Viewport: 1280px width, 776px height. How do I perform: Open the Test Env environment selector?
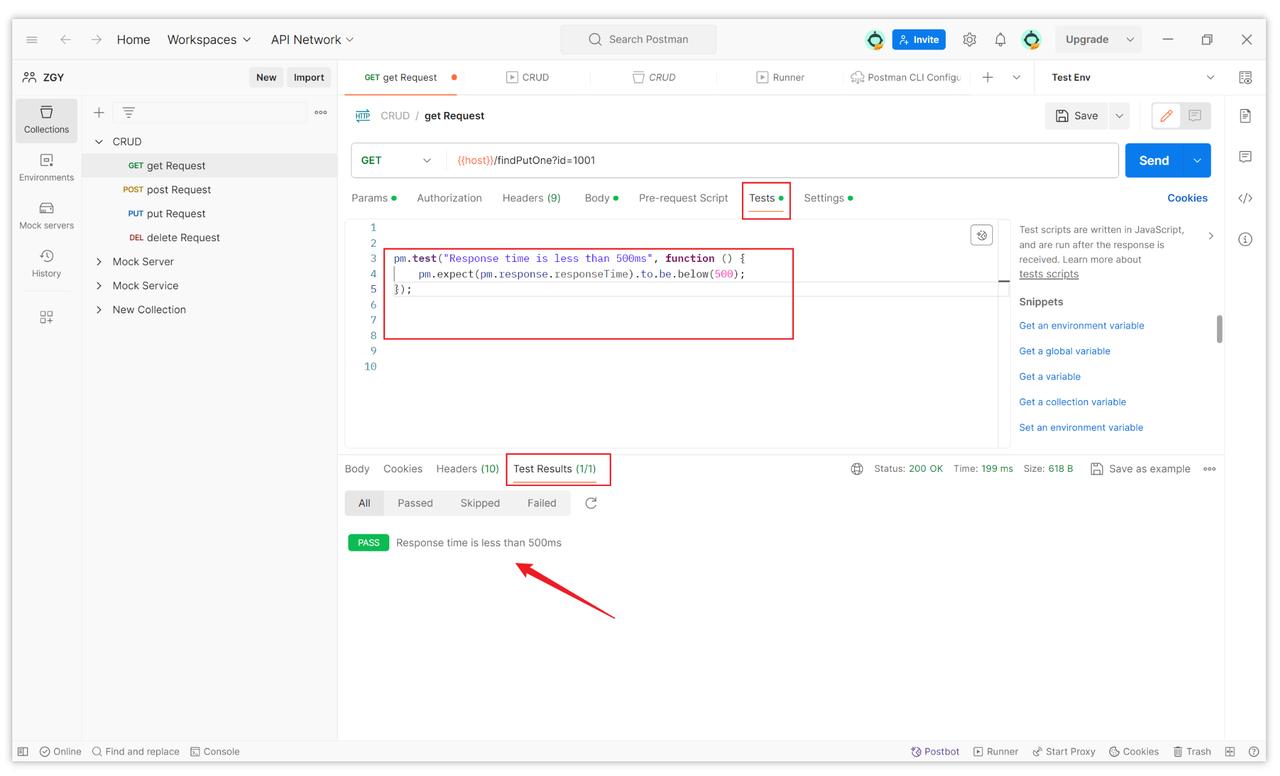coord(1132,77)
